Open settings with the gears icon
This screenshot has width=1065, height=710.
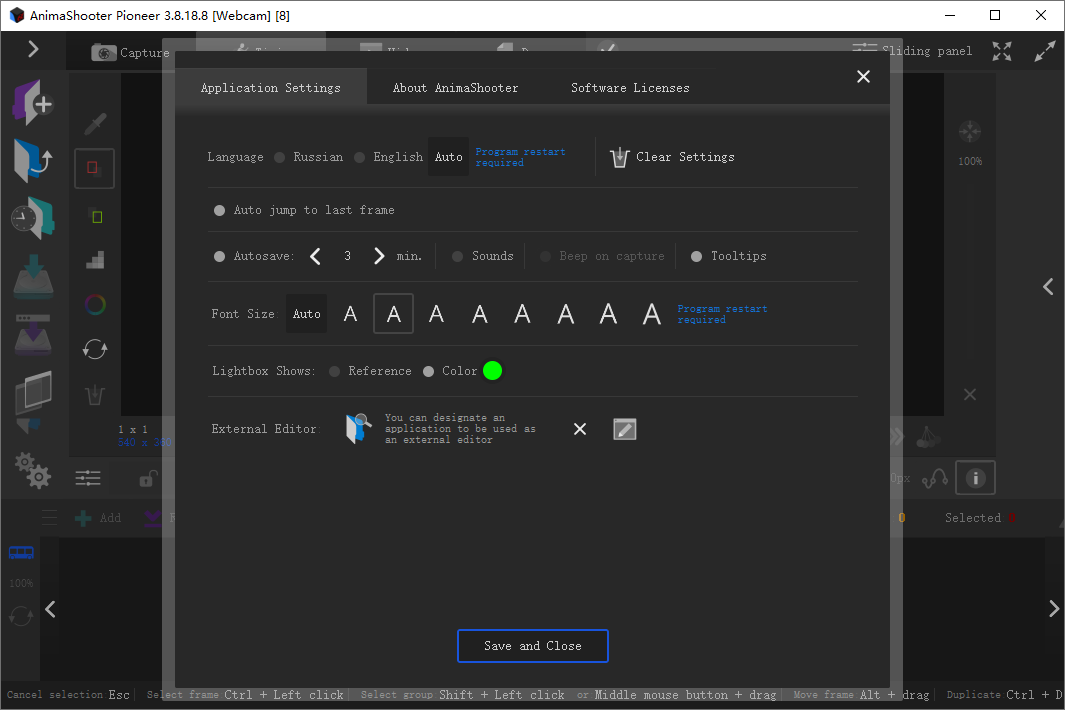[x=33, y=470]
